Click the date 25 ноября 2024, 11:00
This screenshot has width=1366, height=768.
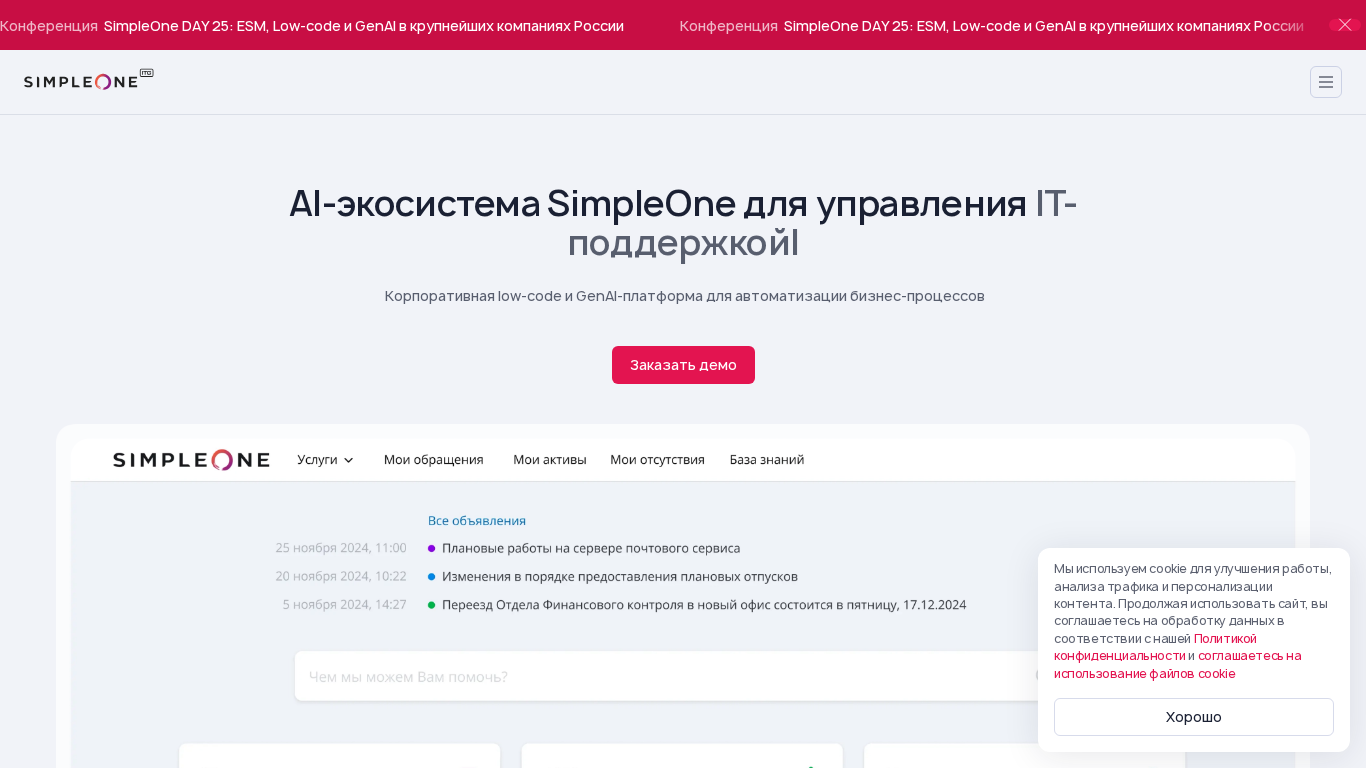341,548
